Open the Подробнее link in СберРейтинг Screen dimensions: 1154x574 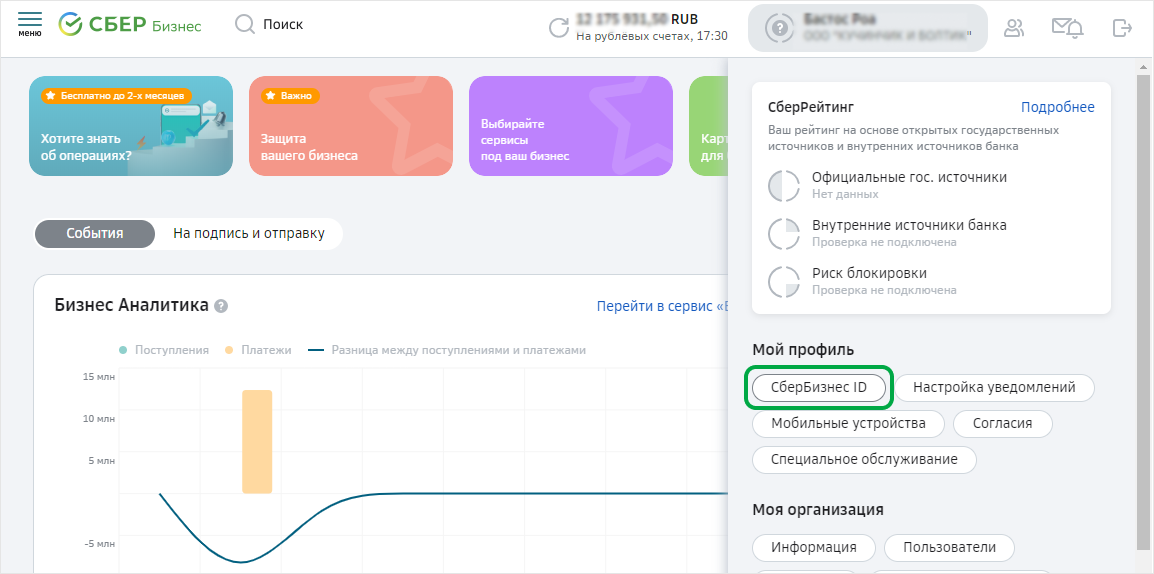[x=1057, y=107]
